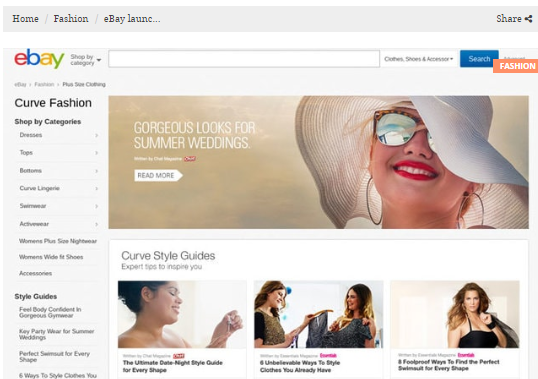The image size is (538, 379).
Task: Expand the Tops chevron arrow
Action: pyautogui.click(x=96, y=153)
